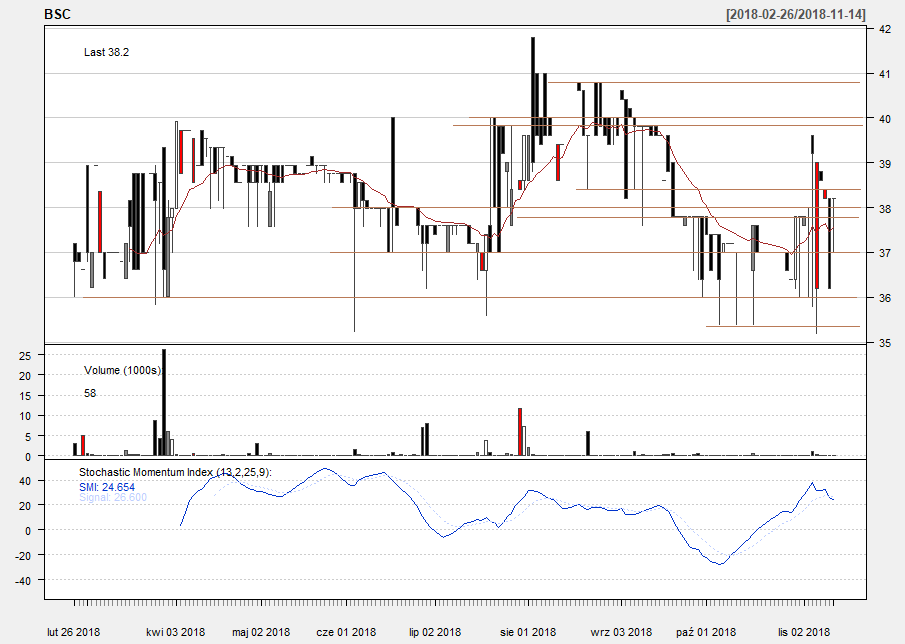
Task: Click the 'lut 26 2018' date label
Action: coord(74,632)
